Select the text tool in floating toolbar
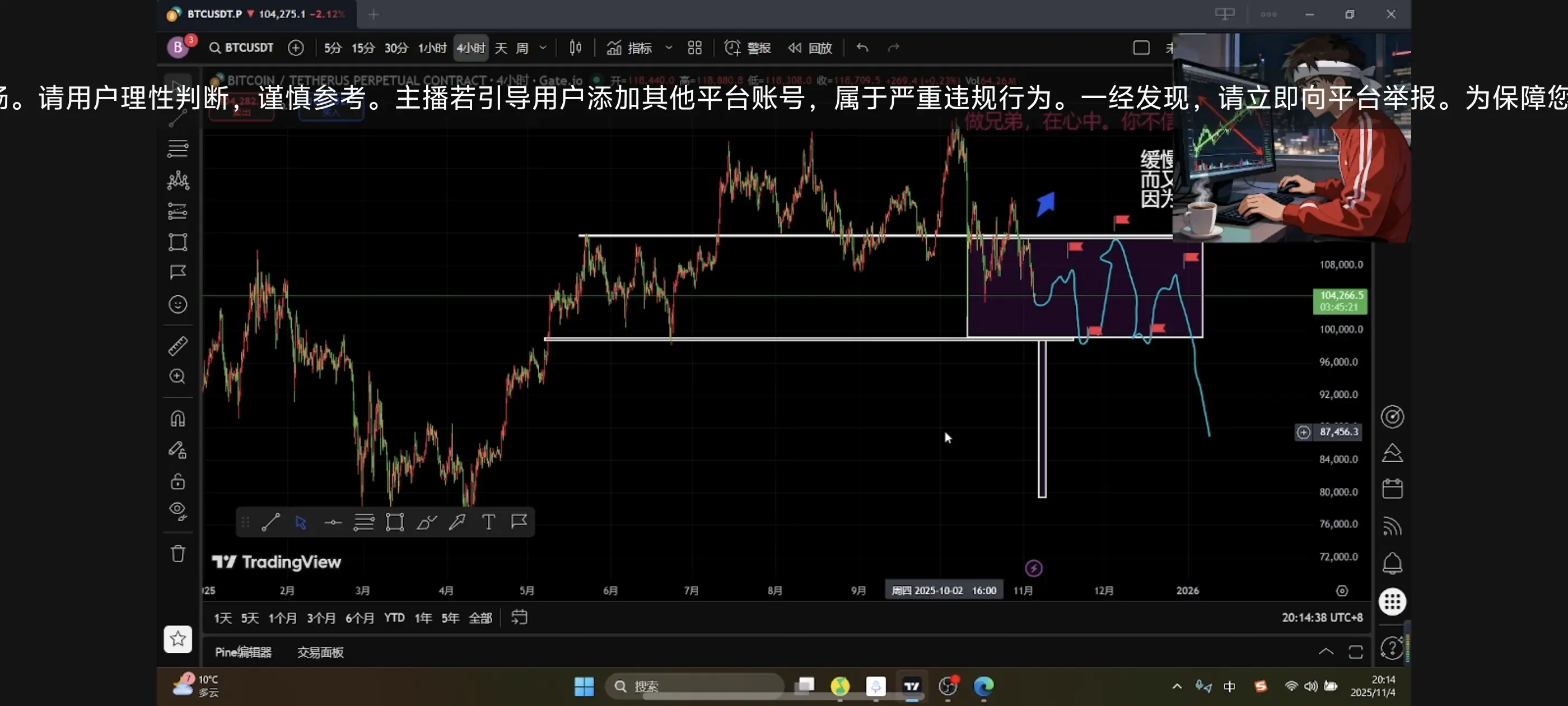 (x=488, y=522)
